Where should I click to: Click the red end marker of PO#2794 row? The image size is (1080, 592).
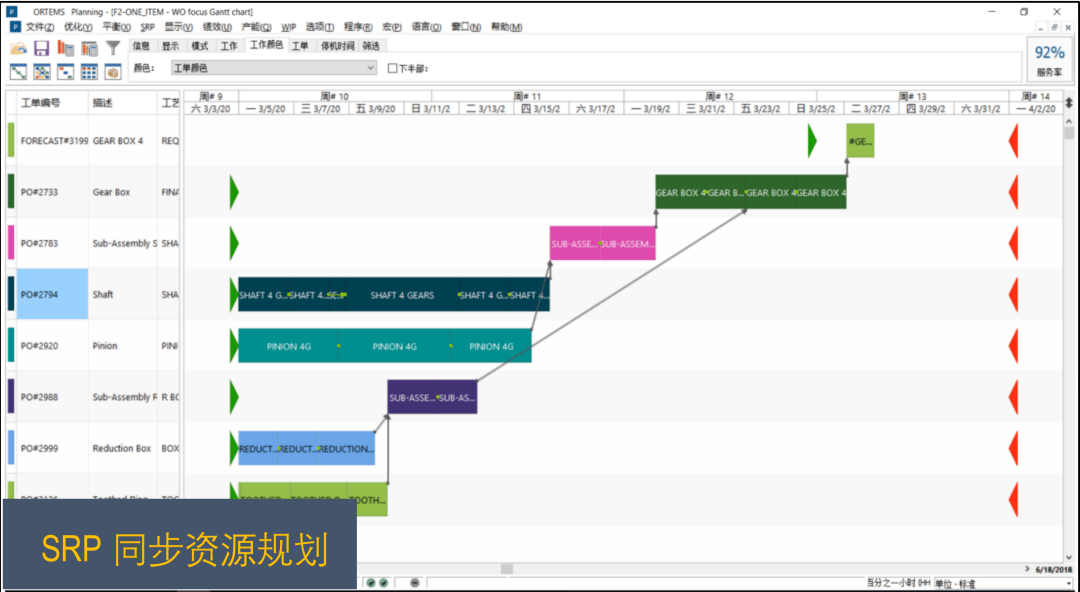click(x=1013, y=294)
